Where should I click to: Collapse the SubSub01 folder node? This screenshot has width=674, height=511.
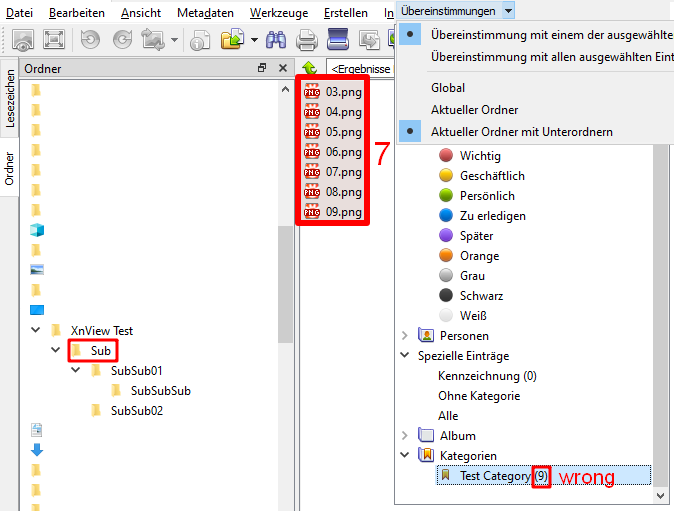tap(76, 370)
